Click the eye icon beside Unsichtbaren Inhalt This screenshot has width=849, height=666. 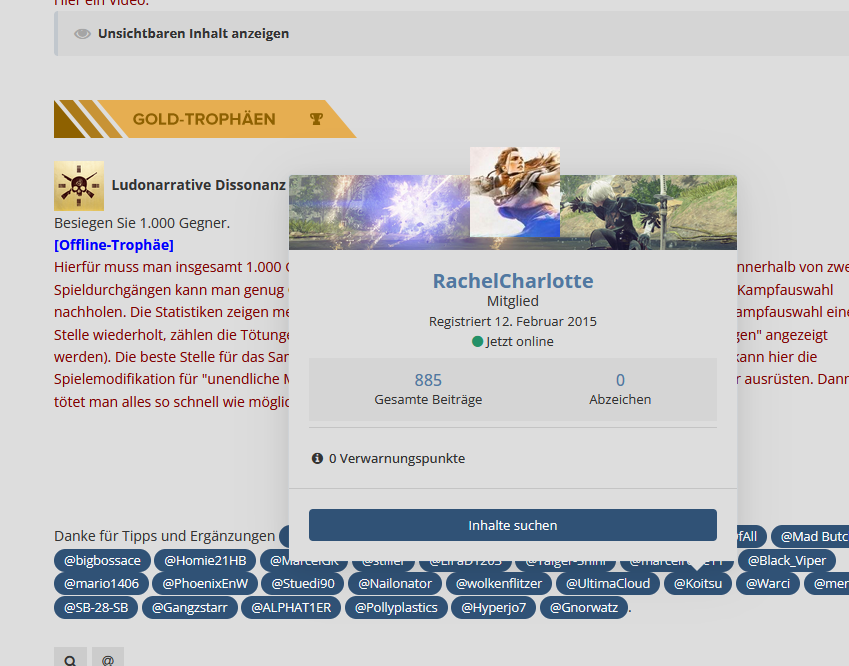tap(82, 33)
